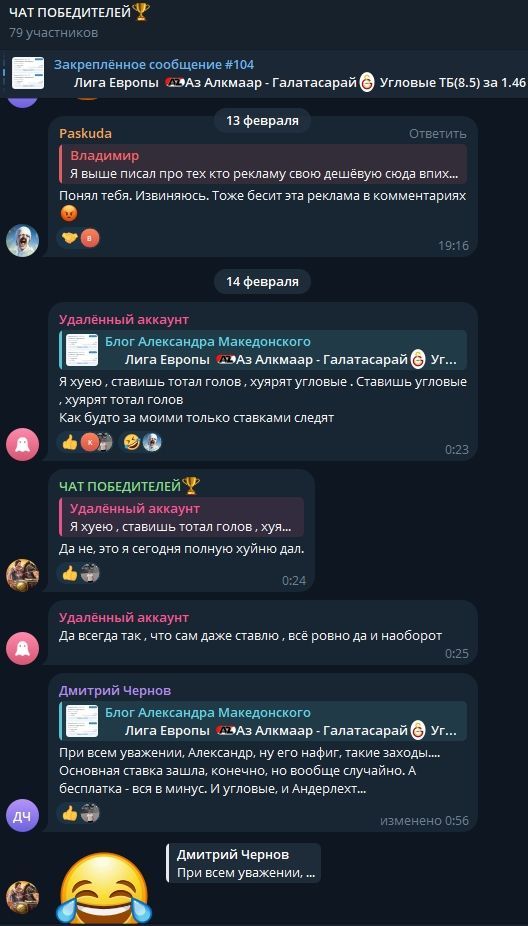528x926 pixels.
Task: Click the large crying-laughing emoji sticker
Action: 104,888
